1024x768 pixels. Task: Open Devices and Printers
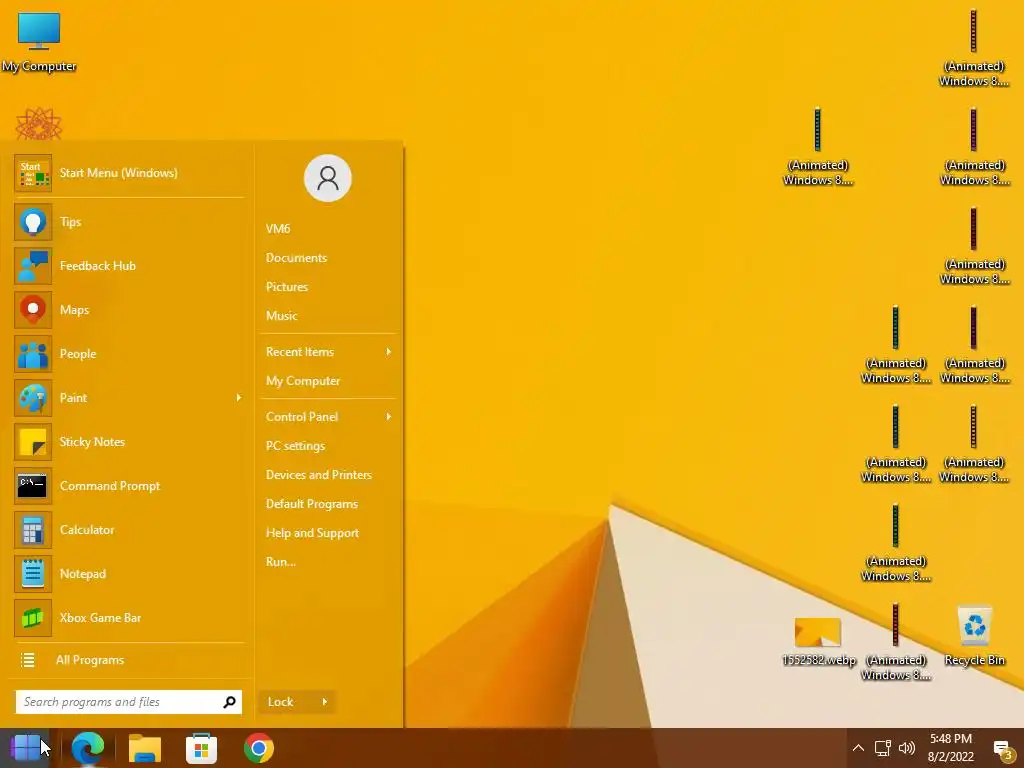[319, 475]
